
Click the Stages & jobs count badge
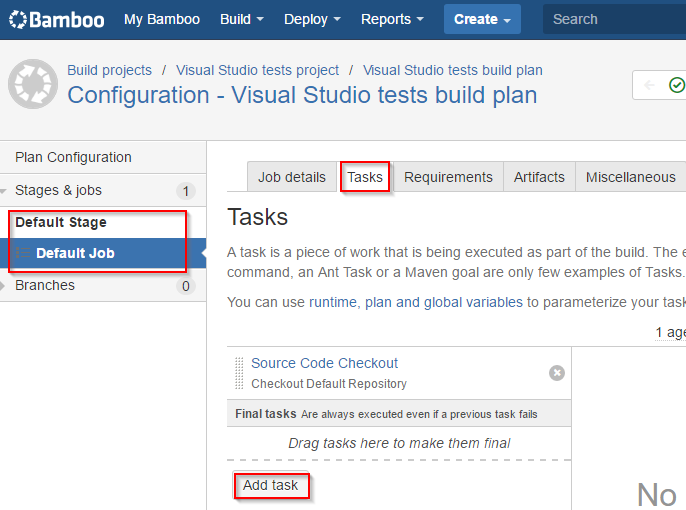[x=186, y=191]
